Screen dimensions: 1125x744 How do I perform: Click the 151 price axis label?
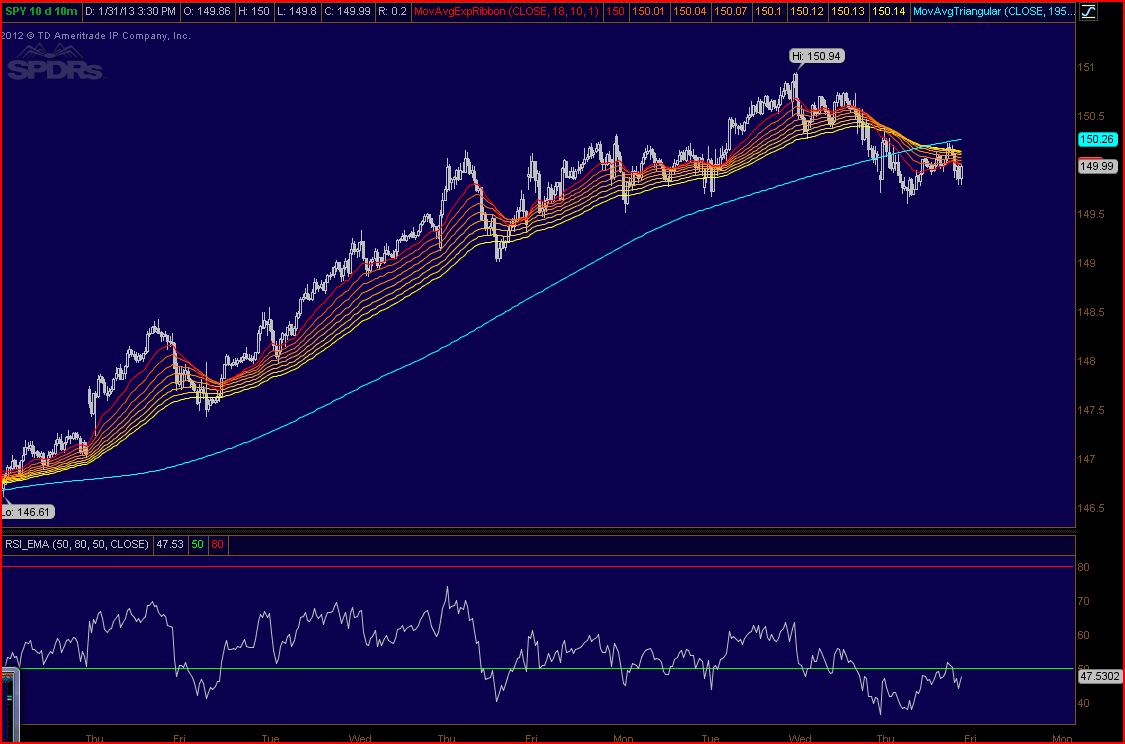point(1086,67)
